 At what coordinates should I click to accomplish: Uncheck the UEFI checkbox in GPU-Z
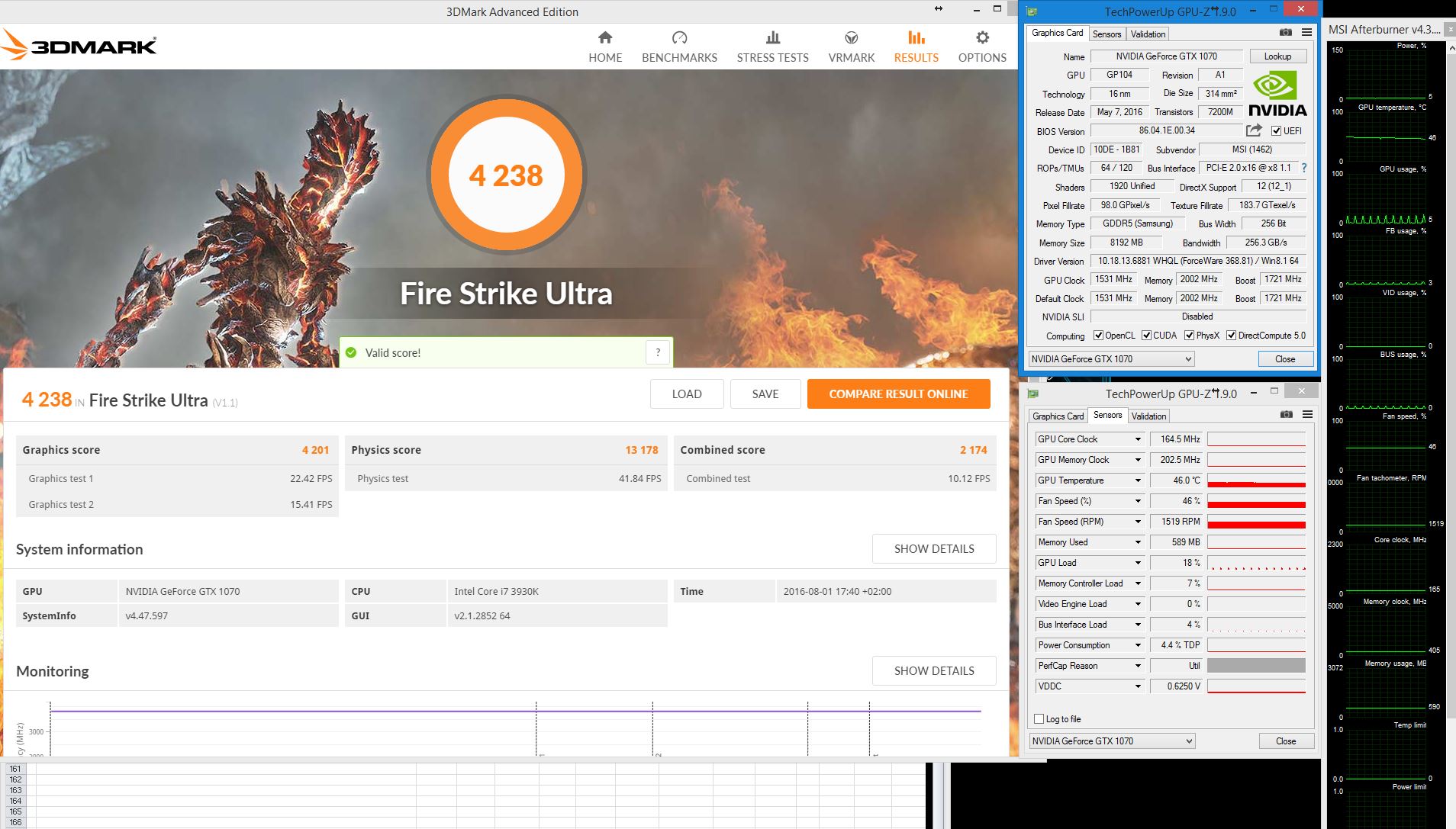(x=1277, y=130)
